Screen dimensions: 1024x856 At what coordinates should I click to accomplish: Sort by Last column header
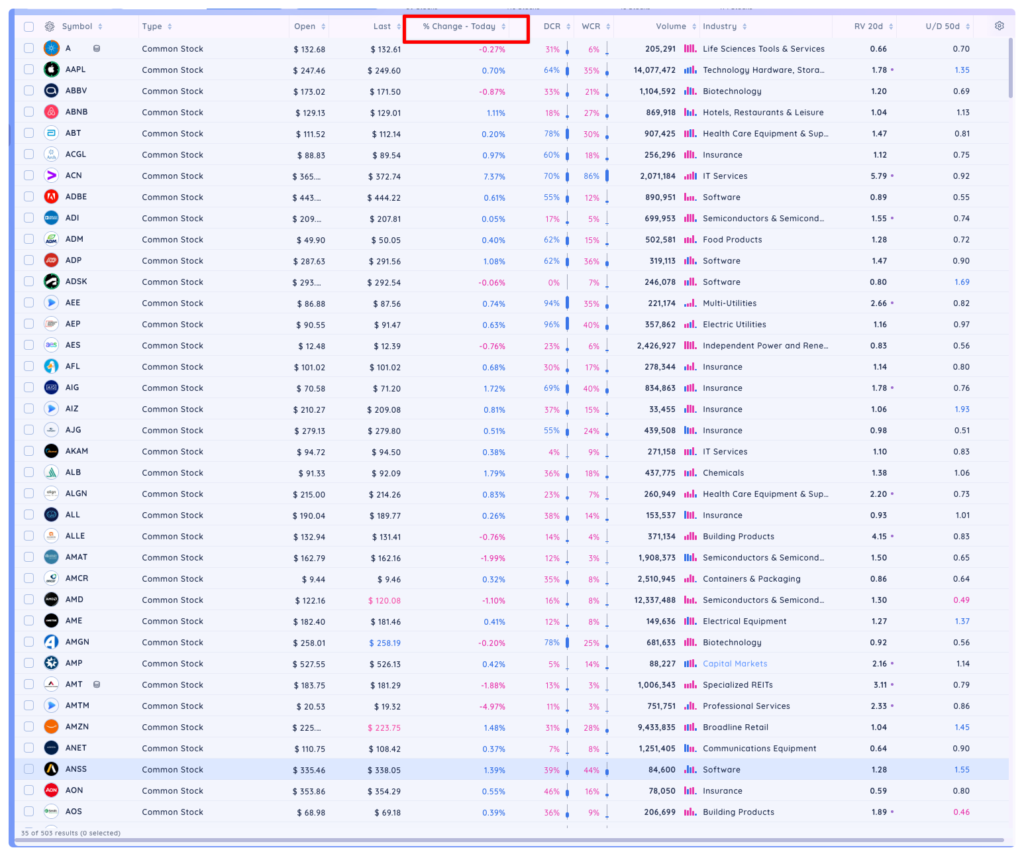pos(387,27)
